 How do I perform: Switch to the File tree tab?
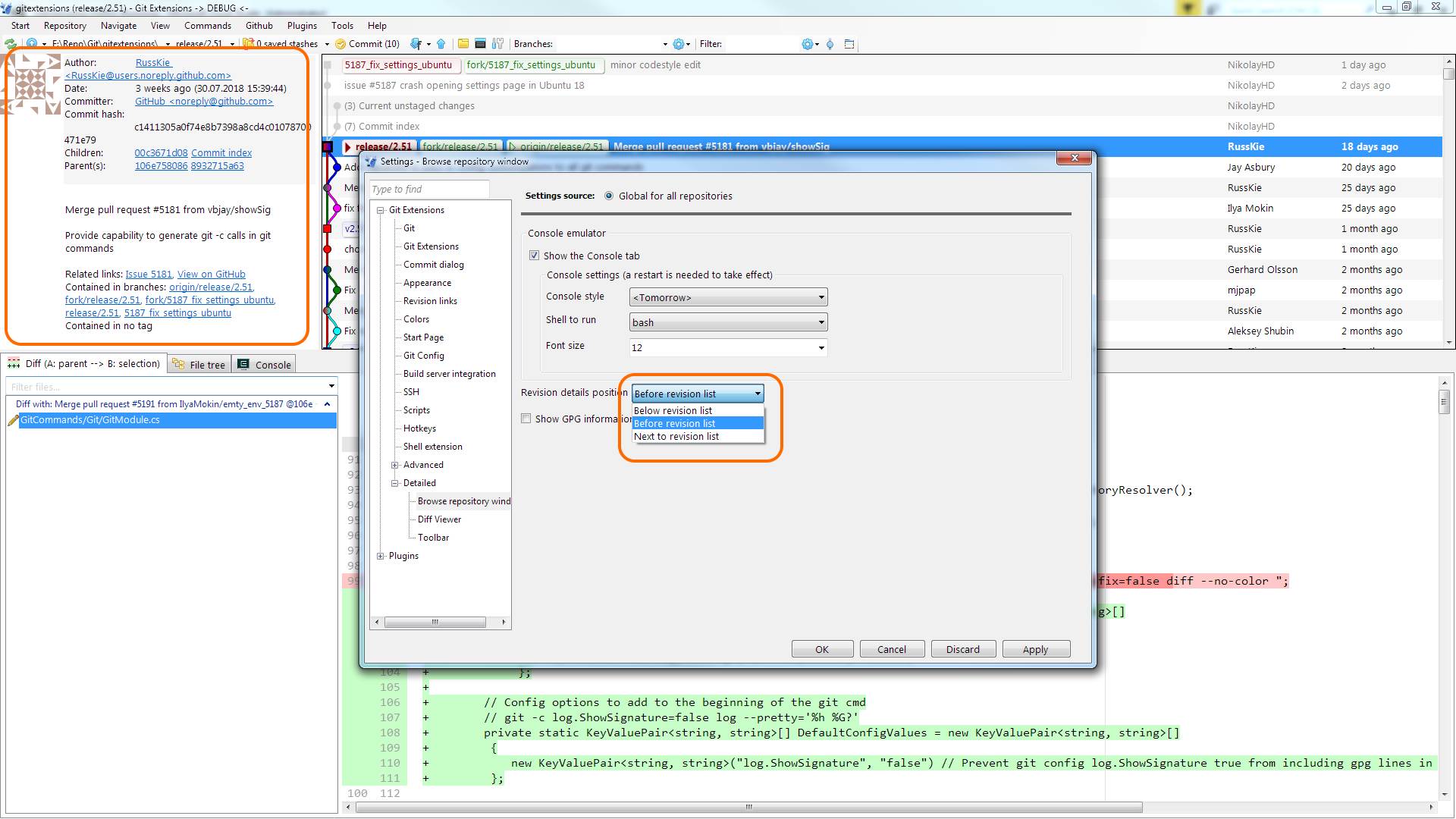tap(199, 365)
